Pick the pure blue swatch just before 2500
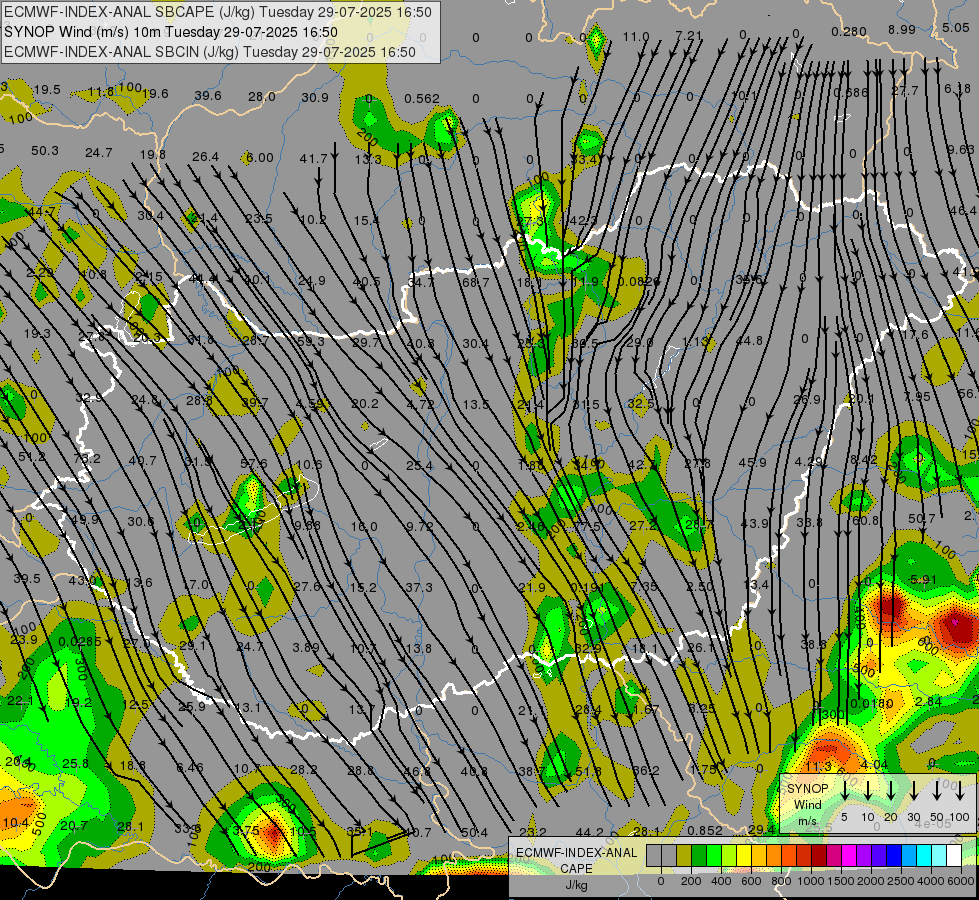Image resolution: width=979 pixels, height=900 pixels. (893, 856)
